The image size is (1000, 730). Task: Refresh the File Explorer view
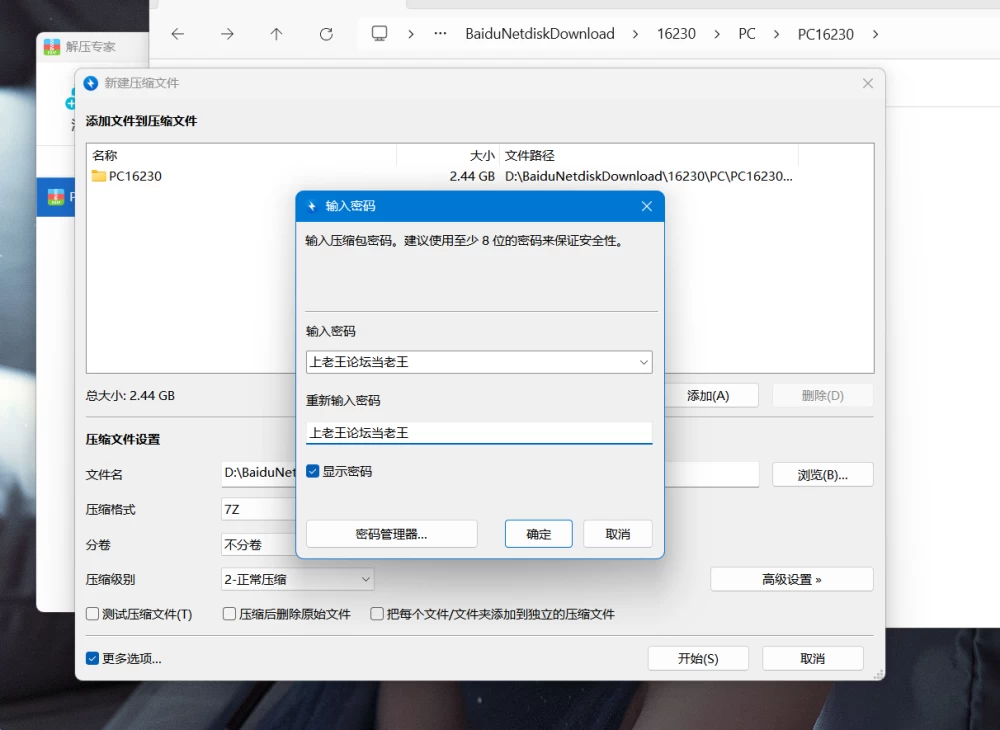click(326, 34)
